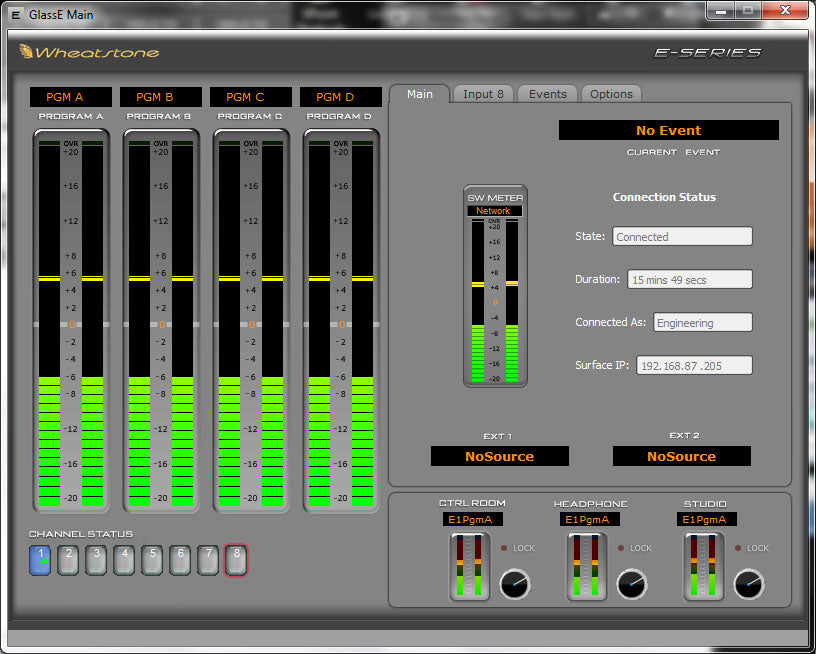
Task: Open the CTRL ROOM E1PgmA source selector
Action: [x=473, y=519]
